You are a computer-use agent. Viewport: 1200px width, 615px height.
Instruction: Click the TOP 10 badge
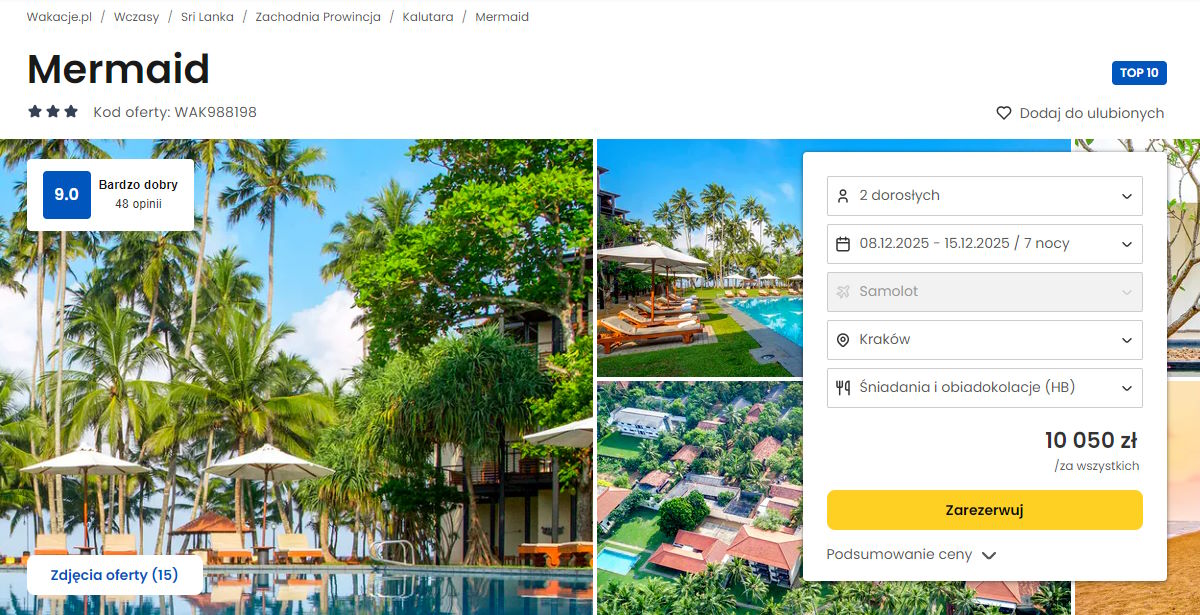pos(1139,73)
